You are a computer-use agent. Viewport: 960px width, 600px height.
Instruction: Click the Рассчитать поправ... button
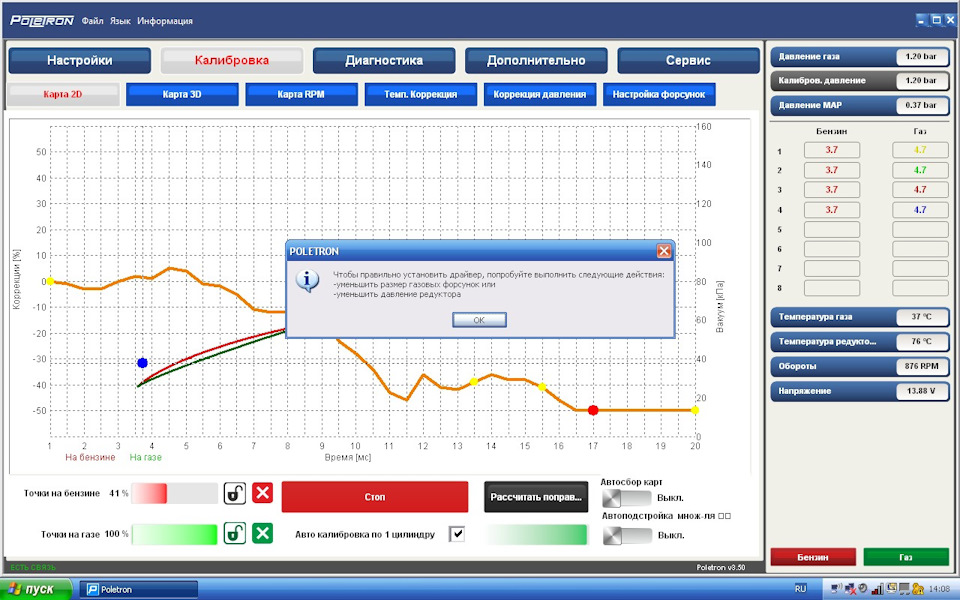[x=536, y=497]
